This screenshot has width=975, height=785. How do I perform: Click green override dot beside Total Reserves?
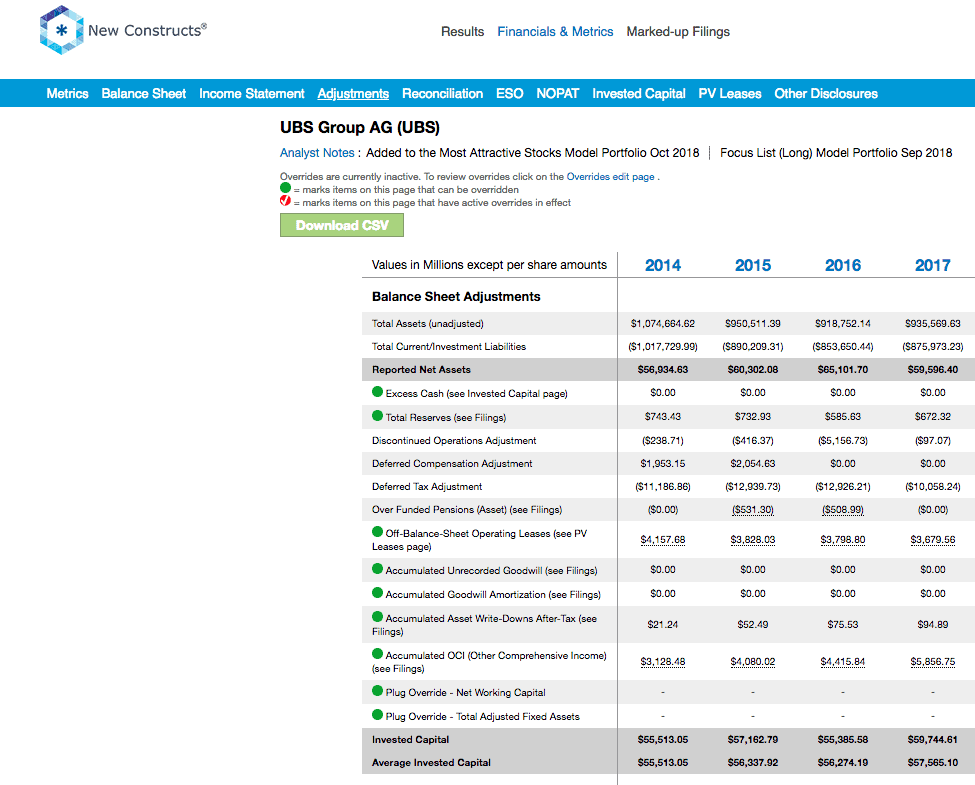click(377, 416)
